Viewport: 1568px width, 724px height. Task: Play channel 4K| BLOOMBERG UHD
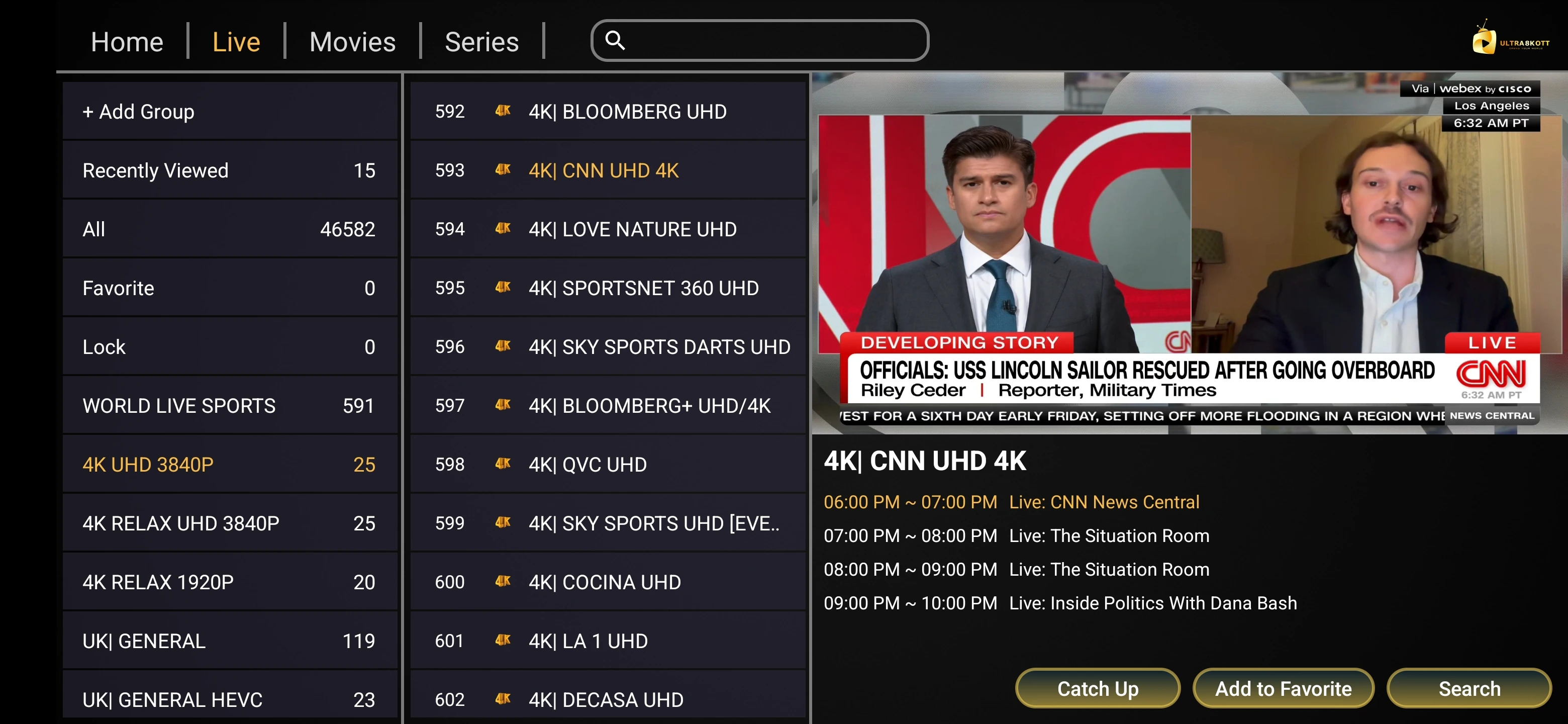[x=608, y=112]
